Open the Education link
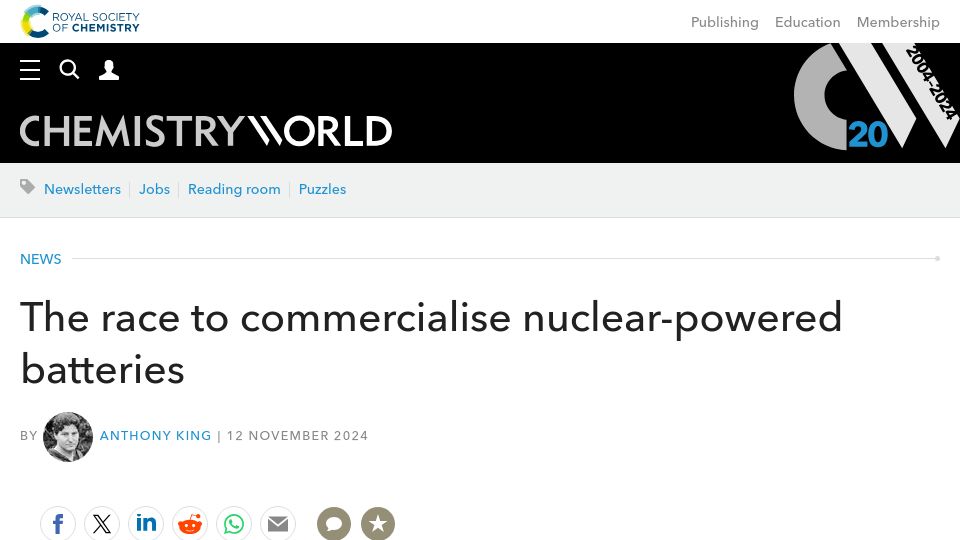Screen dimensions: 960x540 pyautogui.click(x=808, y=22)
